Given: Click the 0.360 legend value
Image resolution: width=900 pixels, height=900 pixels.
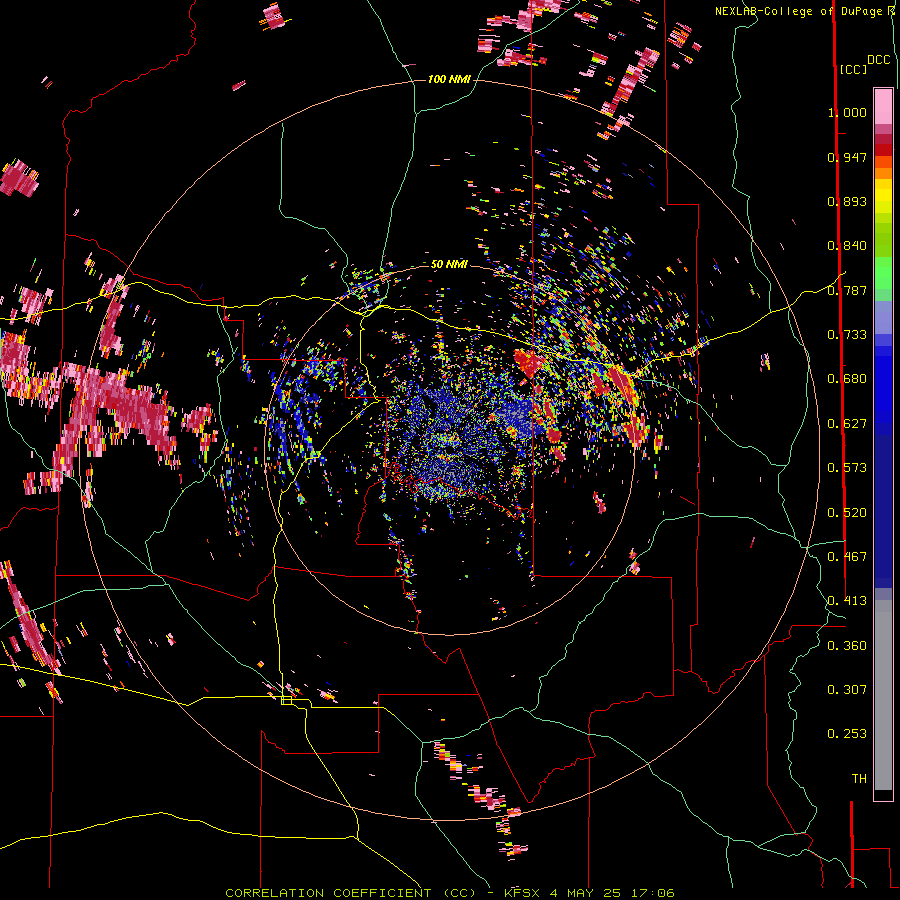Looking at the screenshot, I should (847, 646).
